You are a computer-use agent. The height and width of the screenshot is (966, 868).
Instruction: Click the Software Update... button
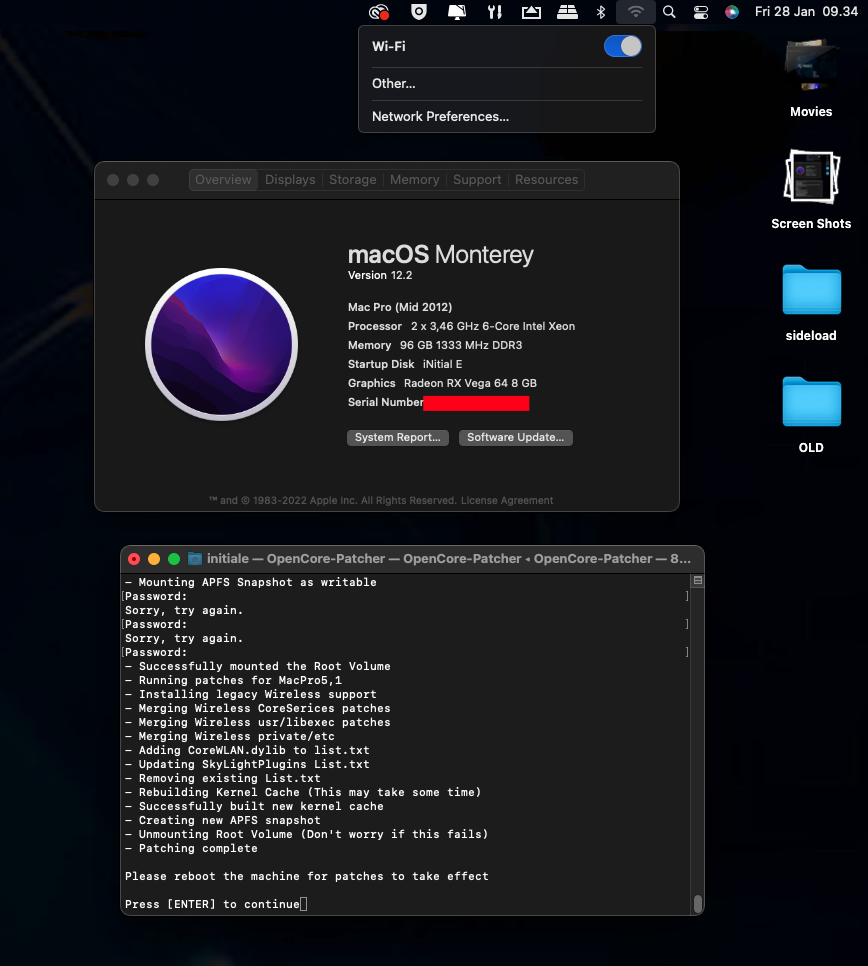[516, 437]
